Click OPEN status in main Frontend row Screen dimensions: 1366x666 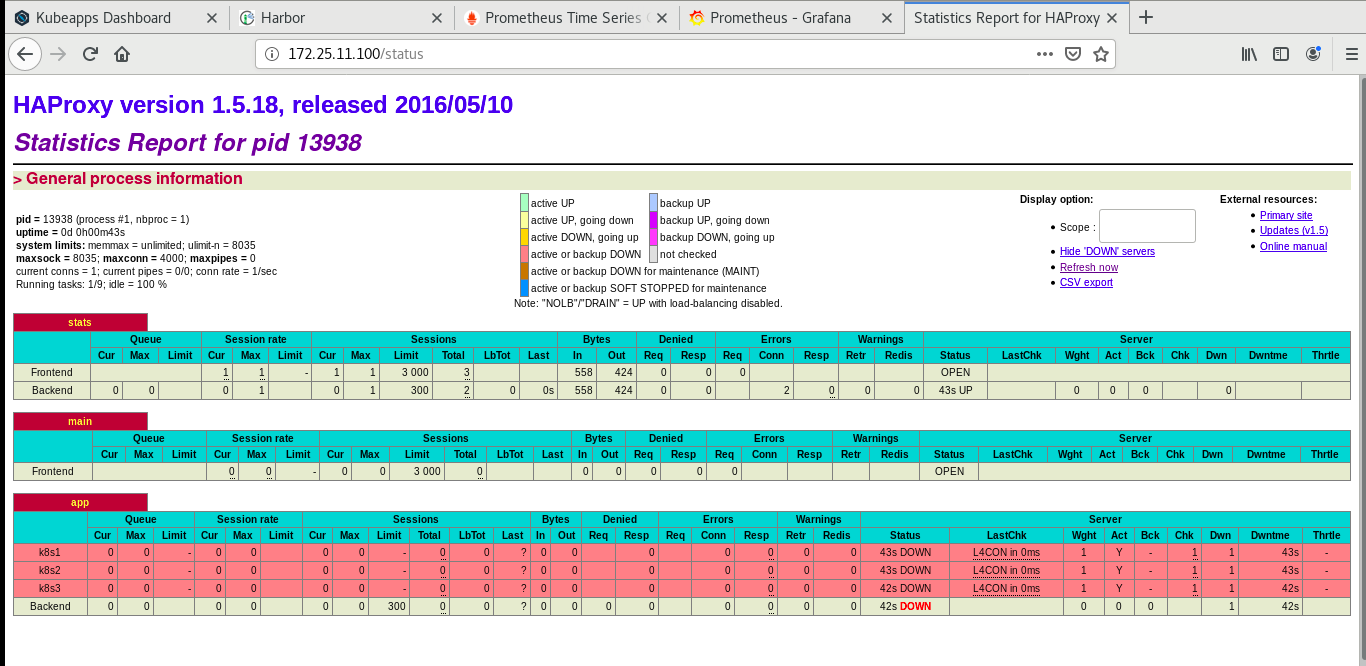pos(949,471)
